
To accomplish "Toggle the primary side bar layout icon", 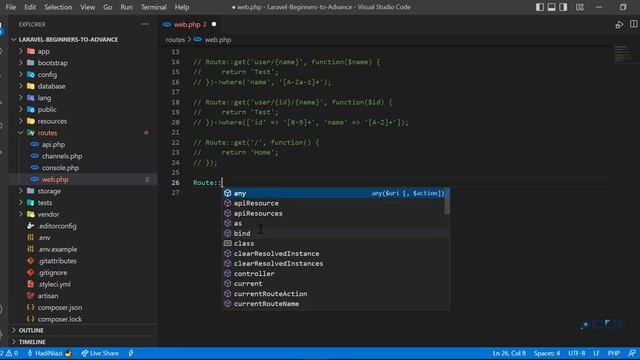I will 540,7.
